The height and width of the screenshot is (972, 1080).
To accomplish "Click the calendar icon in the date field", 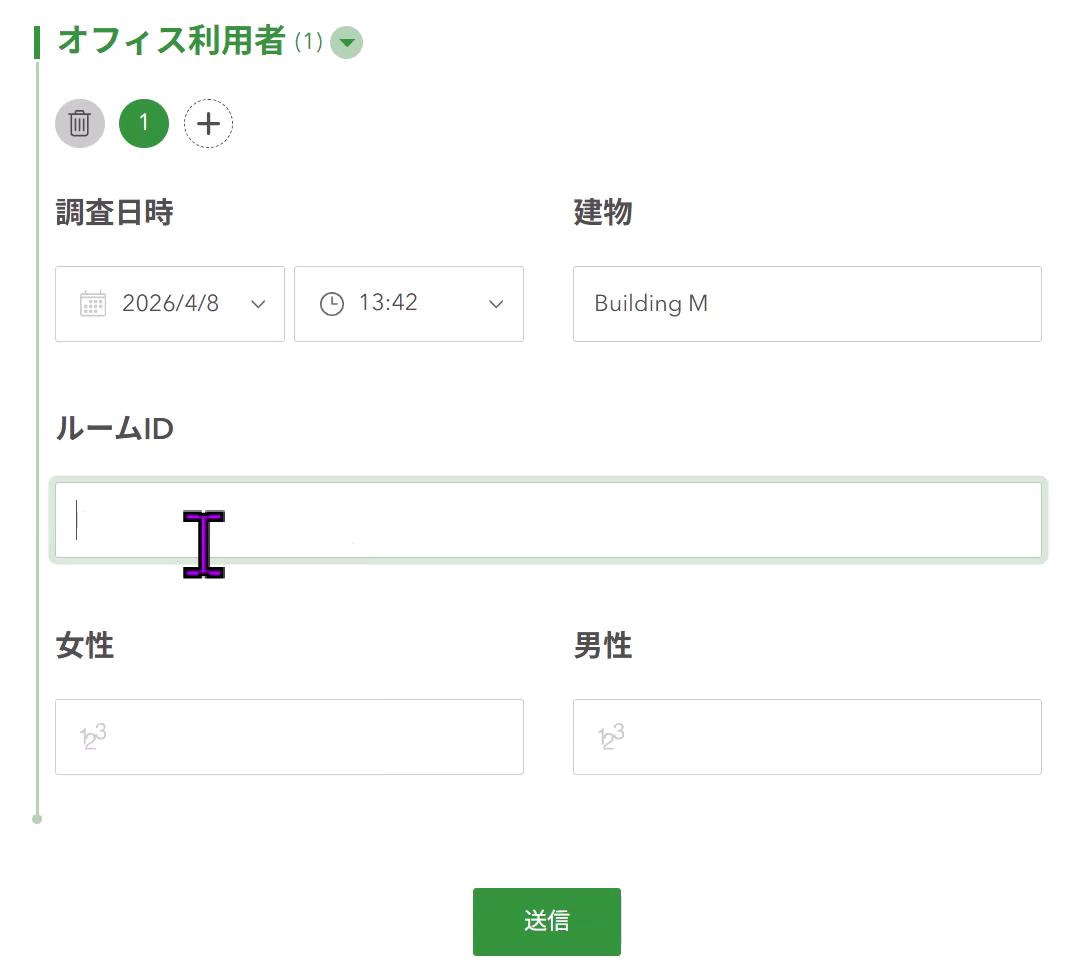I will pos(93,304).
